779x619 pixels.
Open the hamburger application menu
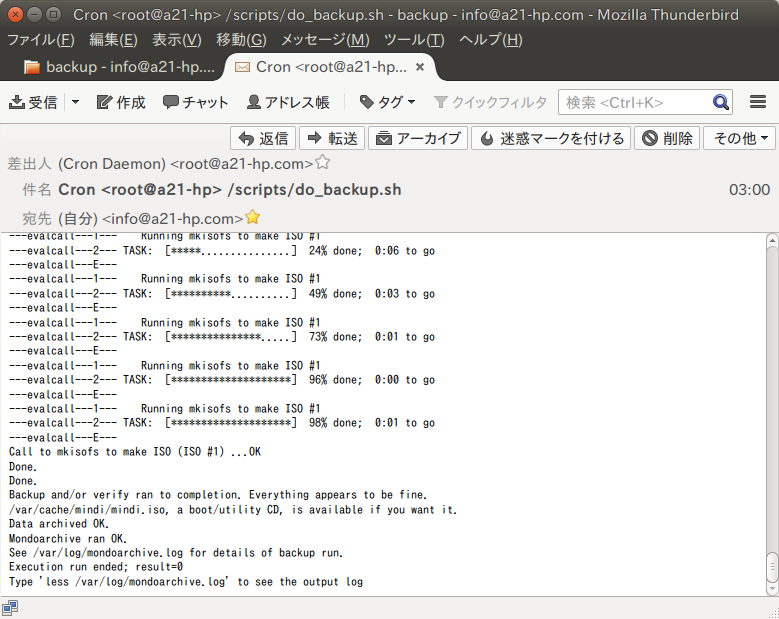coord(758,102)
